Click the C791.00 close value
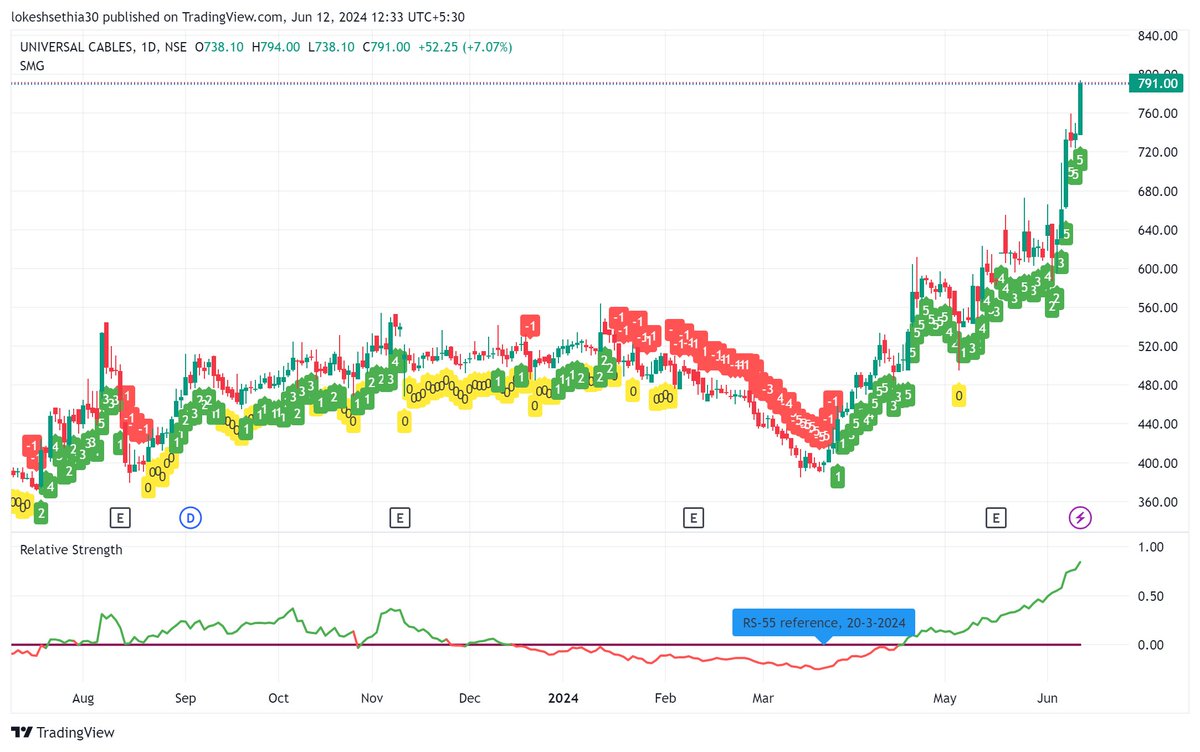Image resolution: width=1200 pixels, height=752 pixels. pos(386,46)
